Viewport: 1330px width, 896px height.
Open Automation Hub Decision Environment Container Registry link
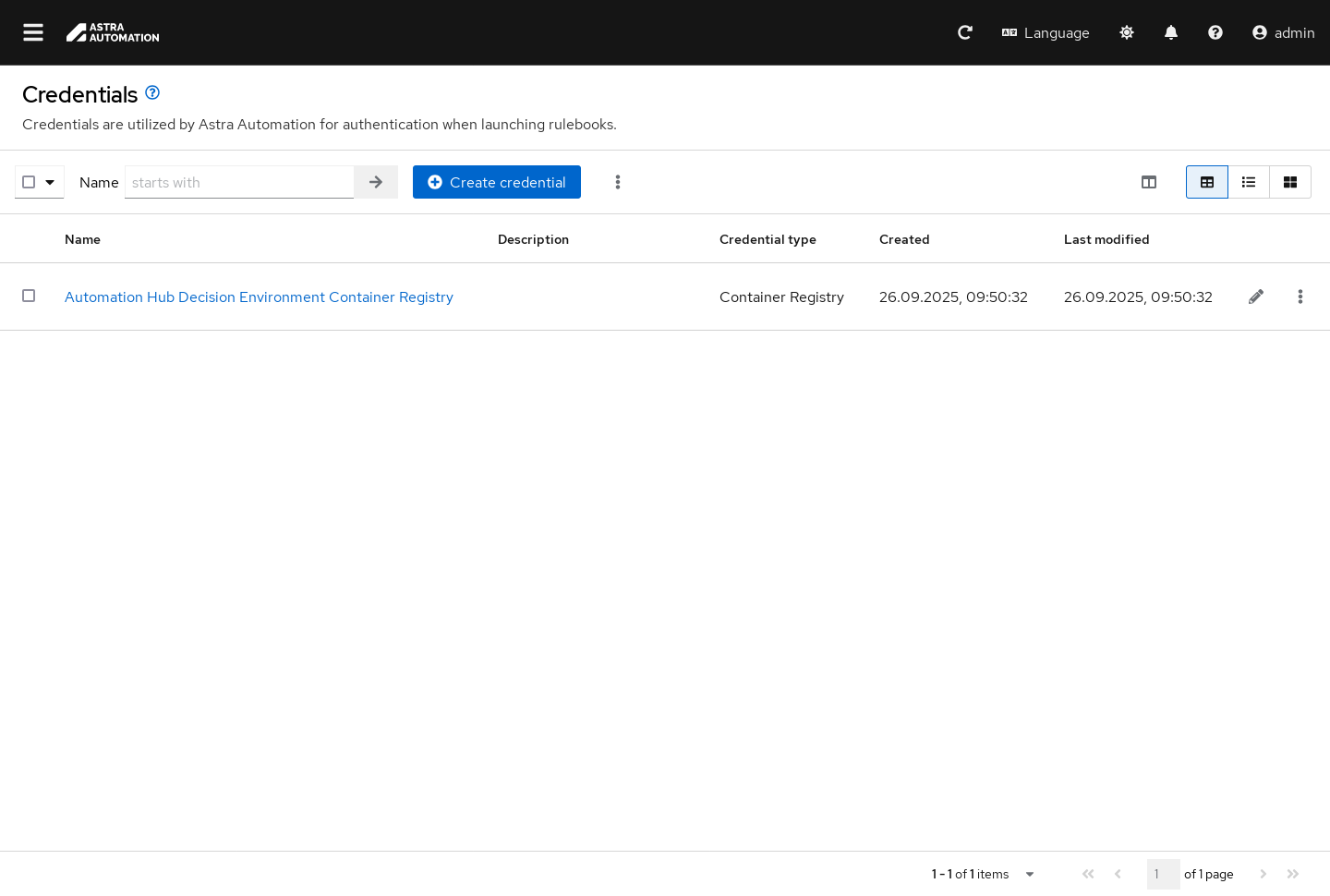click(259, 297)
